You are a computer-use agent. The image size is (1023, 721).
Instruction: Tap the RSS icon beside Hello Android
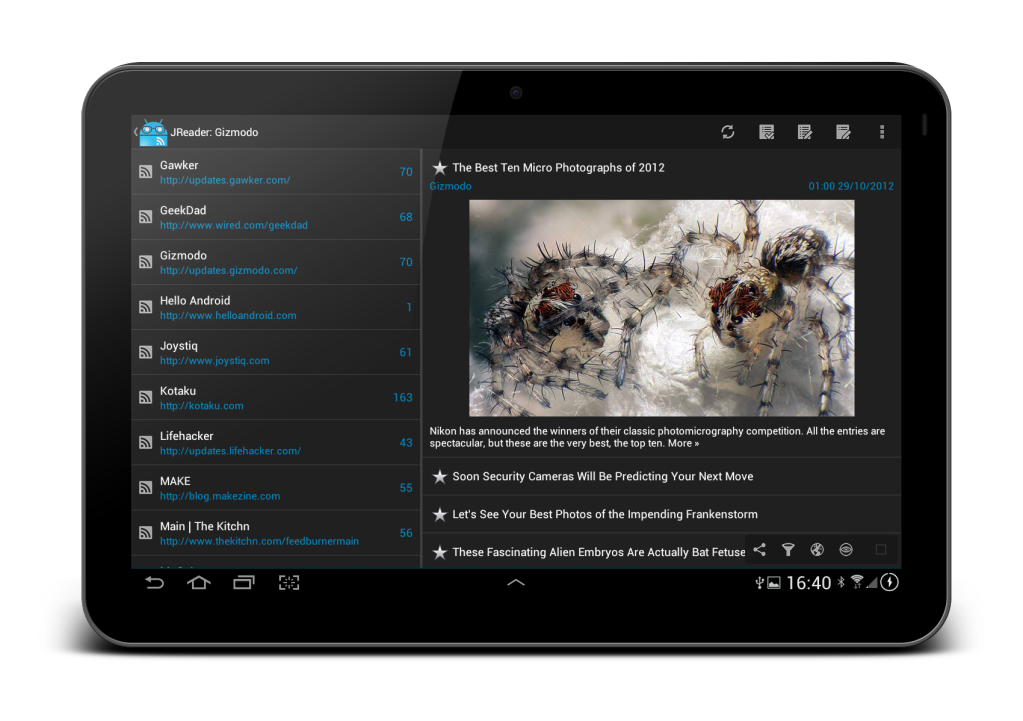145,307
